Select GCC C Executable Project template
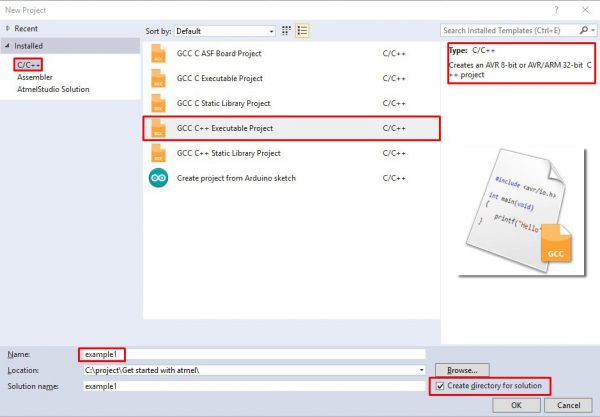Viewport: 600px width, 417px height. click(x=291, y=78)
